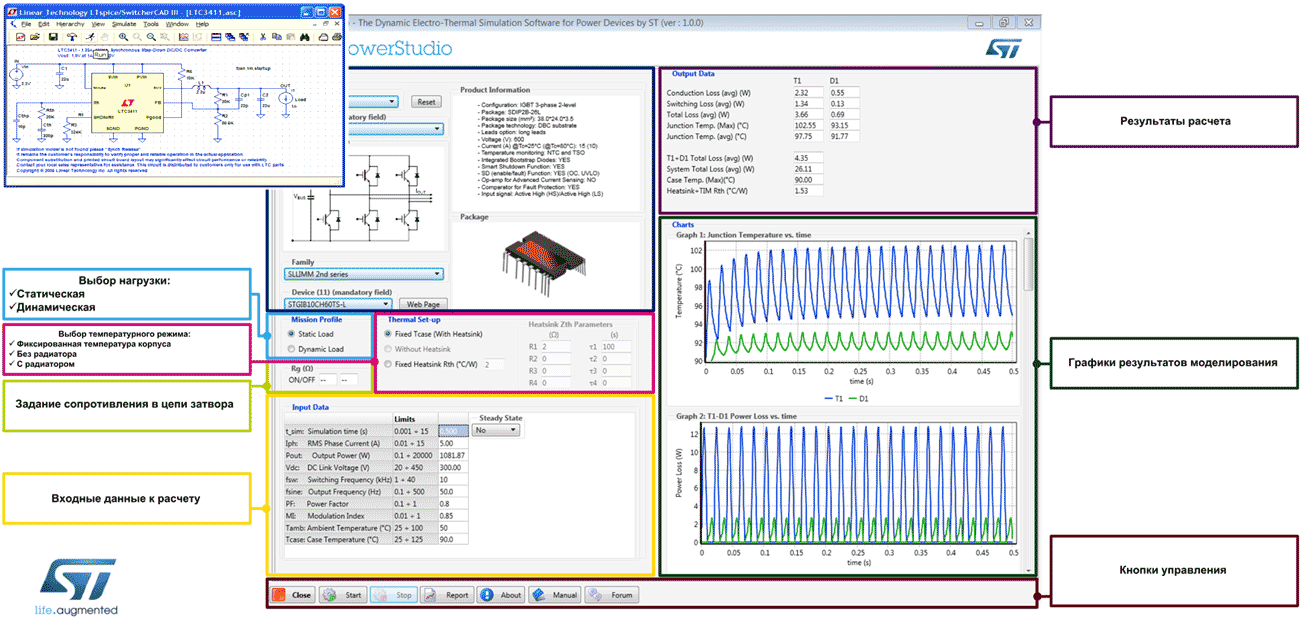Screen dimensions: 1300x618
Task: Open the LTspice Window menu
Action: 177,24
